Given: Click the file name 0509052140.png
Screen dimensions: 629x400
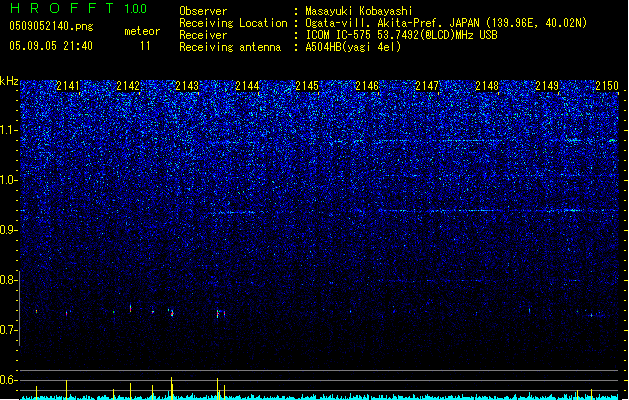Looking at the screenshot, I should [x=51, y=26].
